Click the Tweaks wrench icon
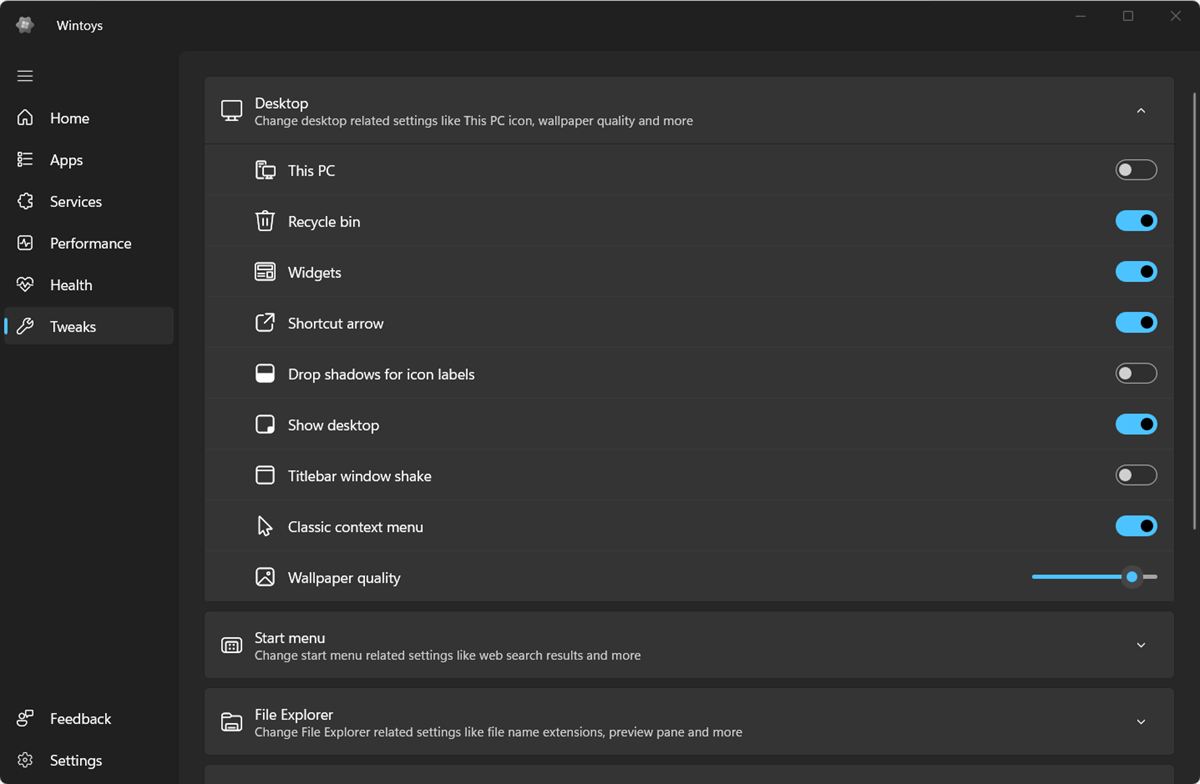The image size is (1200, 784). click(x=26, y=327)
